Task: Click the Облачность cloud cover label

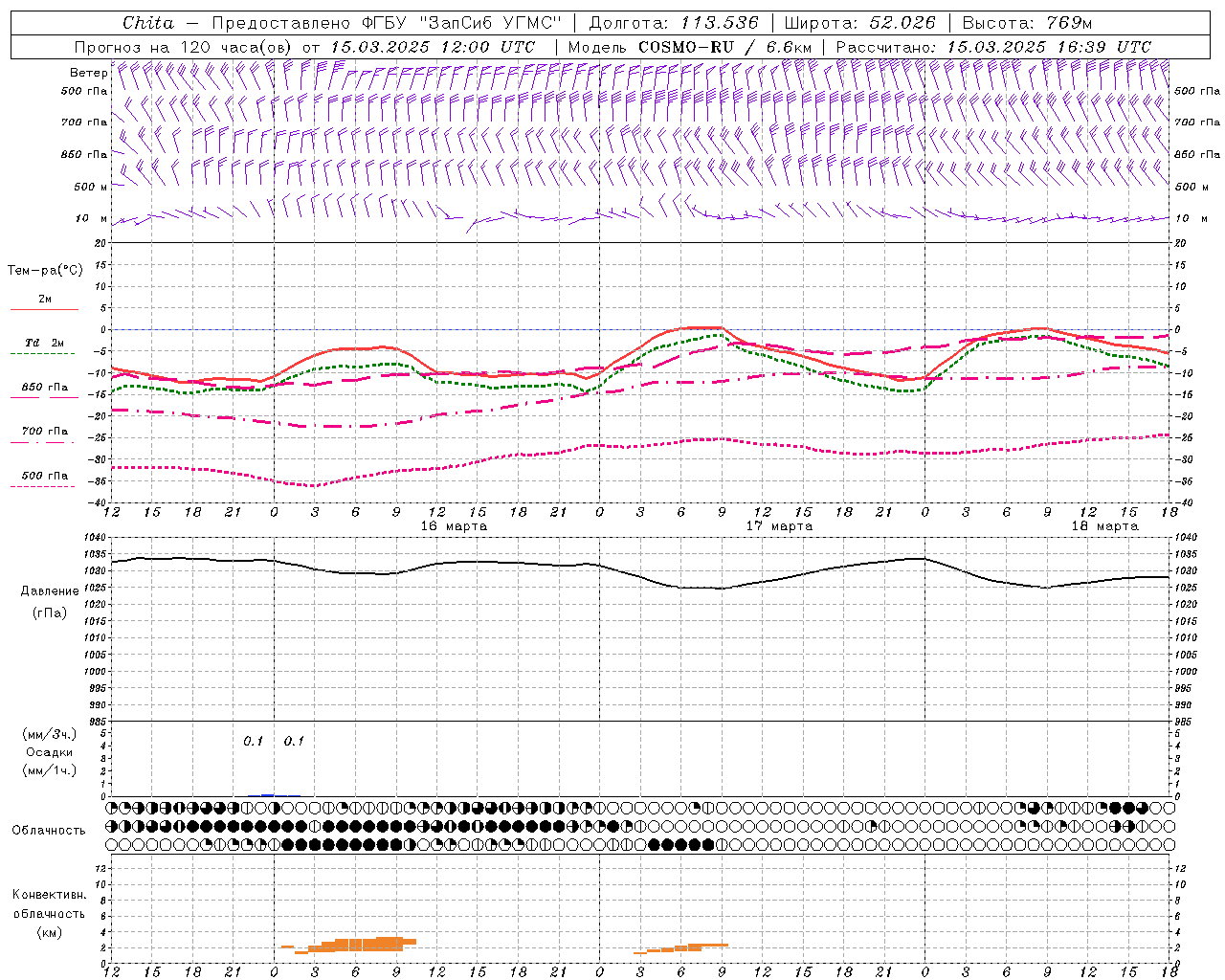Action: pyautogui.click(x=49, y=830)
